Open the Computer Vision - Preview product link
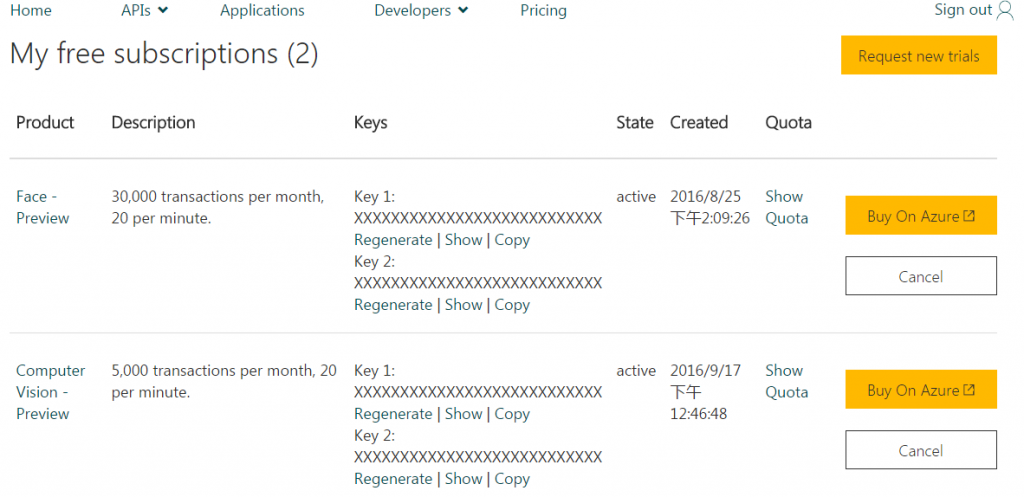Screen dimensions: 1024x497 pyautogui.click(x=51, y=392)
